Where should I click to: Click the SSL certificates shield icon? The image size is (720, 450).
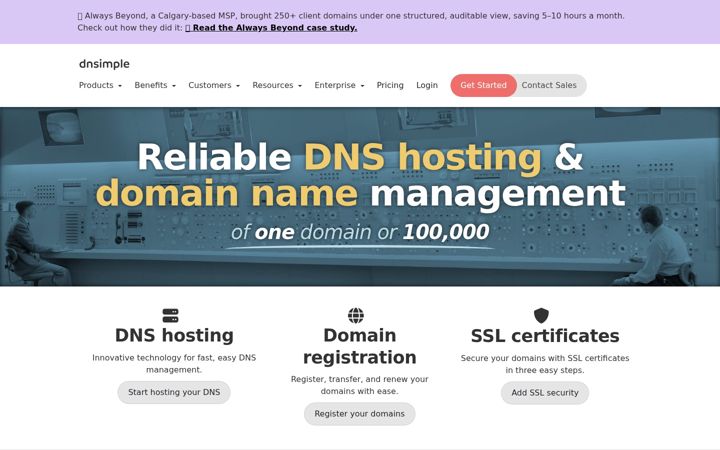(x=541, y=315)
